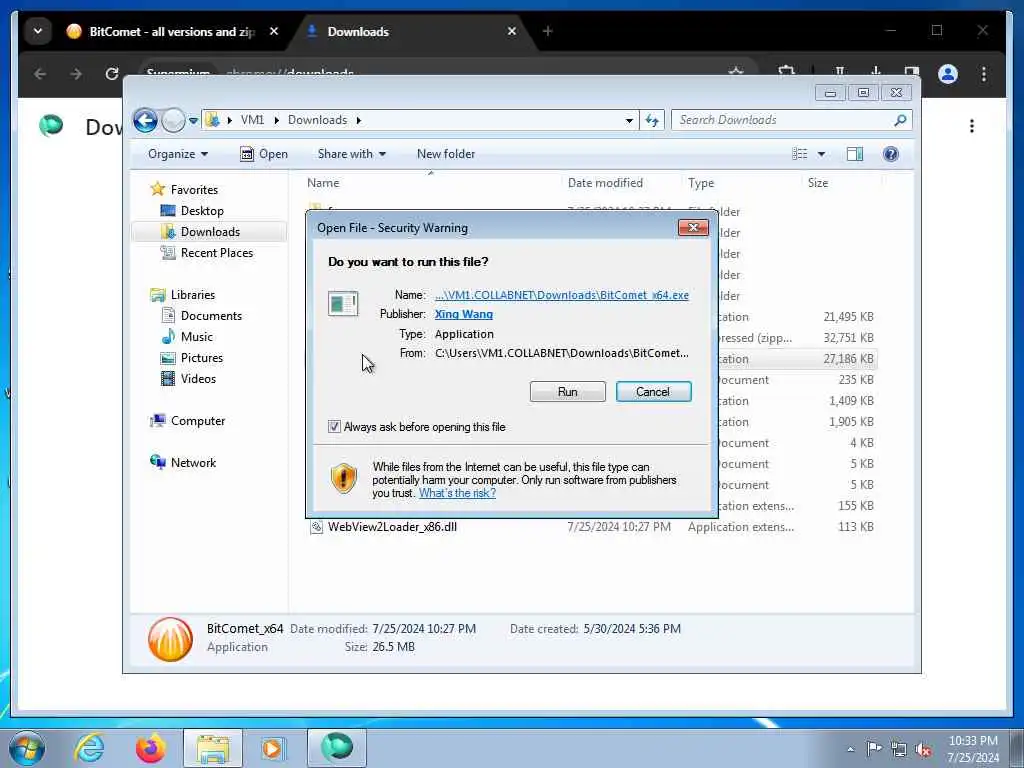
Task: Click the Explorer forward navigation arrow
Action: [x=173, y=120]
